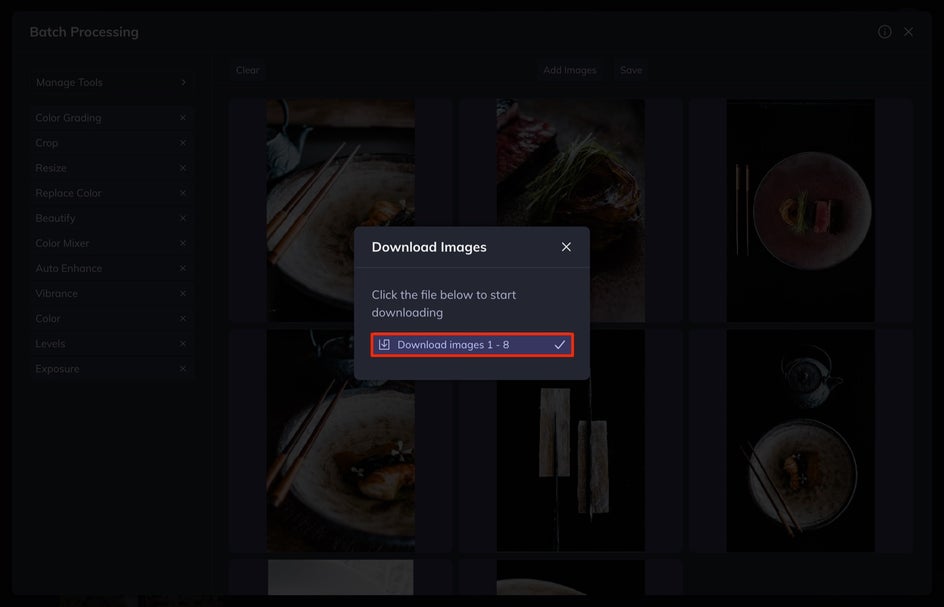The height and width of the screenshot is (607, 944).
Task: Remove the Color Grading tool with its X
Action: click(x=182, y=118)
